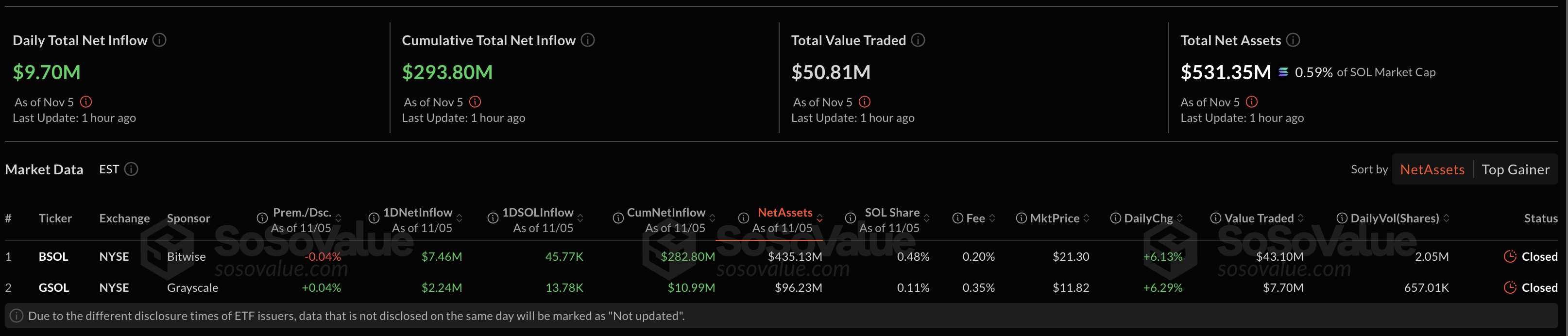Image resolution: width=1568 pixels, height=336 pixels.
Task: Click info icon beside Total Net Assets
Action: click(1294, 40)
